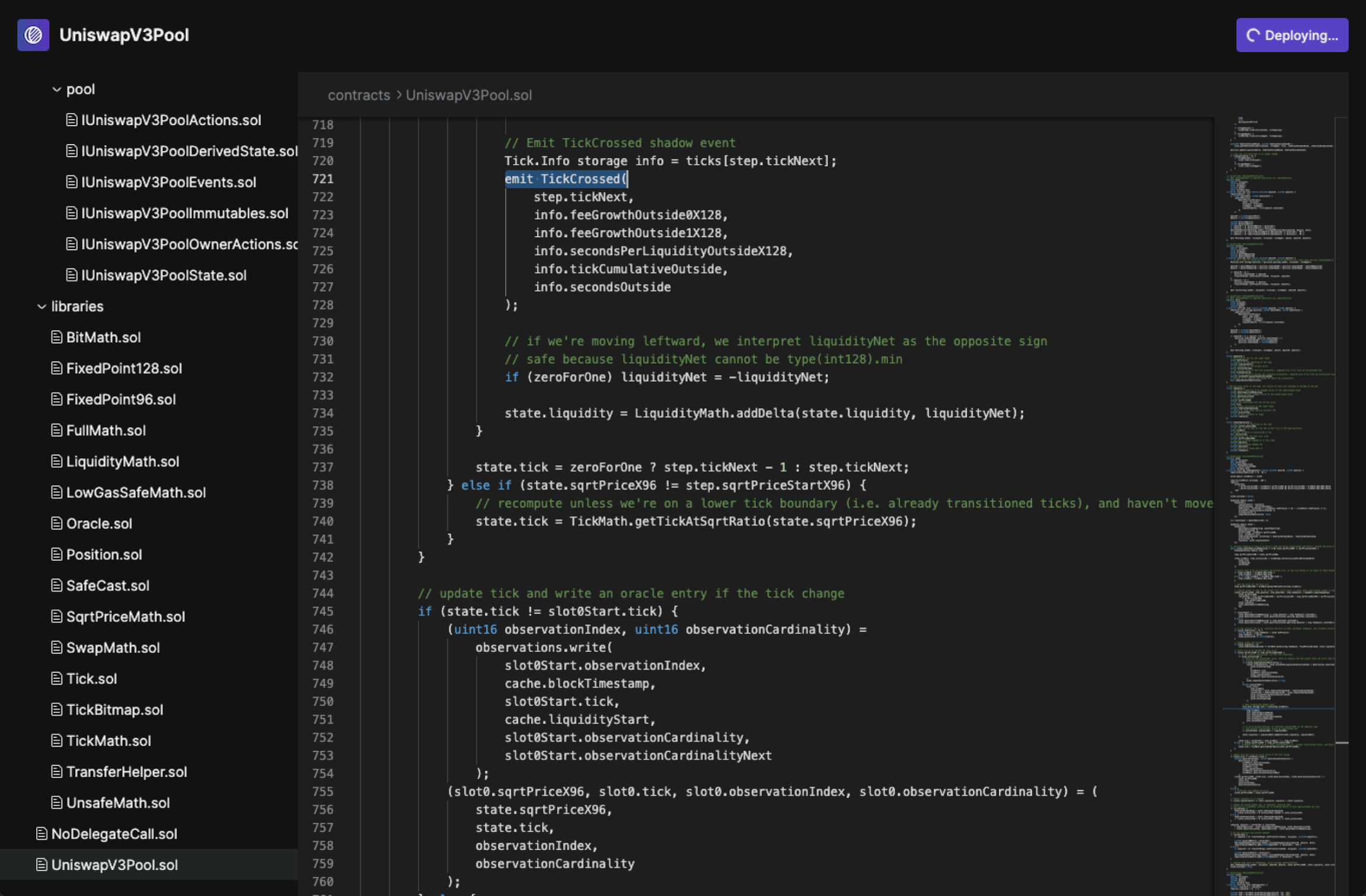Screen dimensions: 1366x896
Task: Click line number 745 in the gutter
Action: coord(323,611)
